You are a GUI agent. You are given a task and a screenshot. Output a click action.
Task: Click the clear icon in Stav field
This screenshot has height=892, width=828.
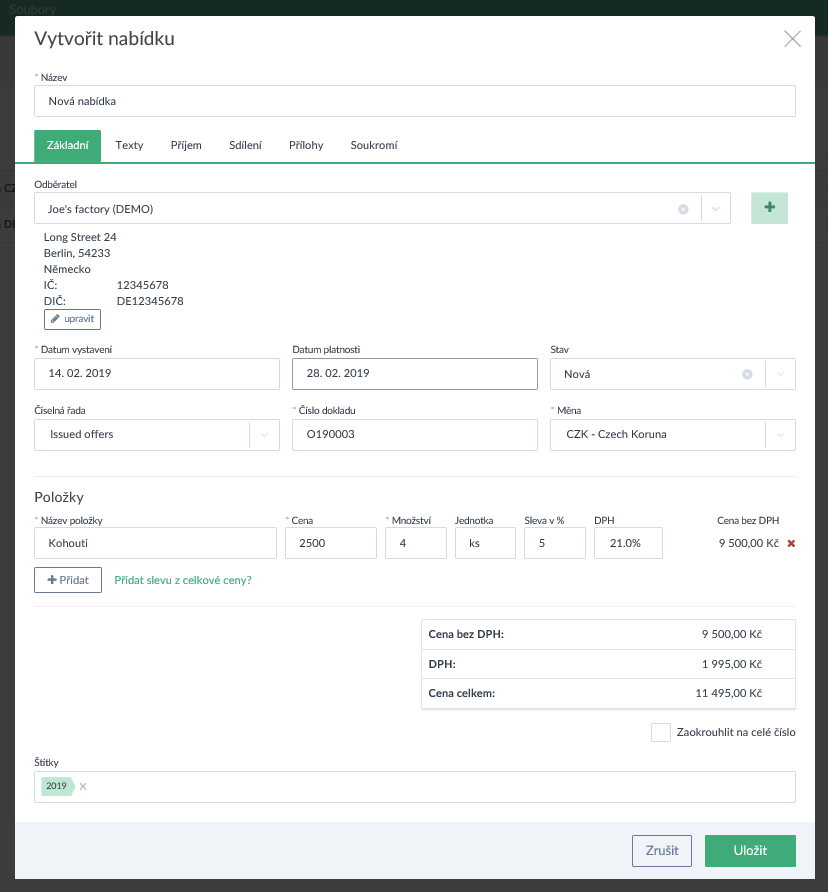(747, 374)
